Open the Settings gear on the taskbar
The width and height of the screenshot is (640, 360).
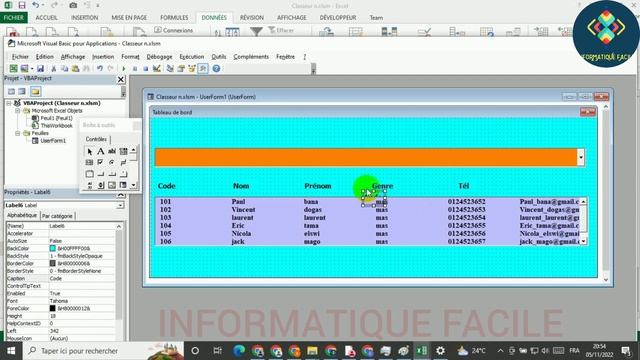(x=440, y=351)
